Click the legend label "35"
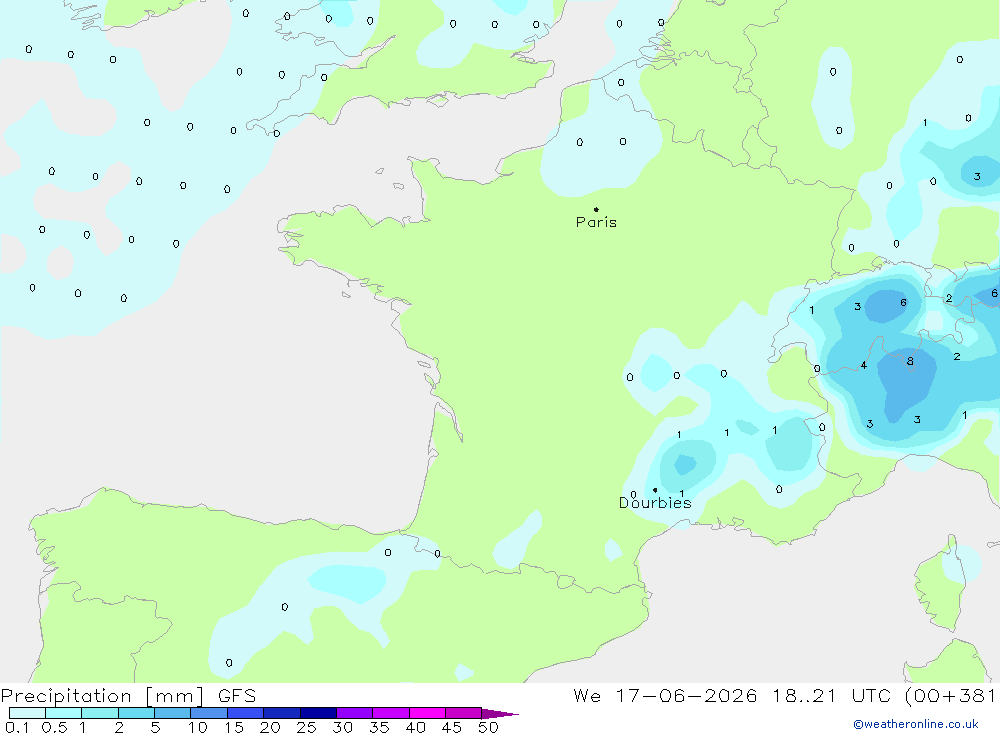 coord(379,727)
